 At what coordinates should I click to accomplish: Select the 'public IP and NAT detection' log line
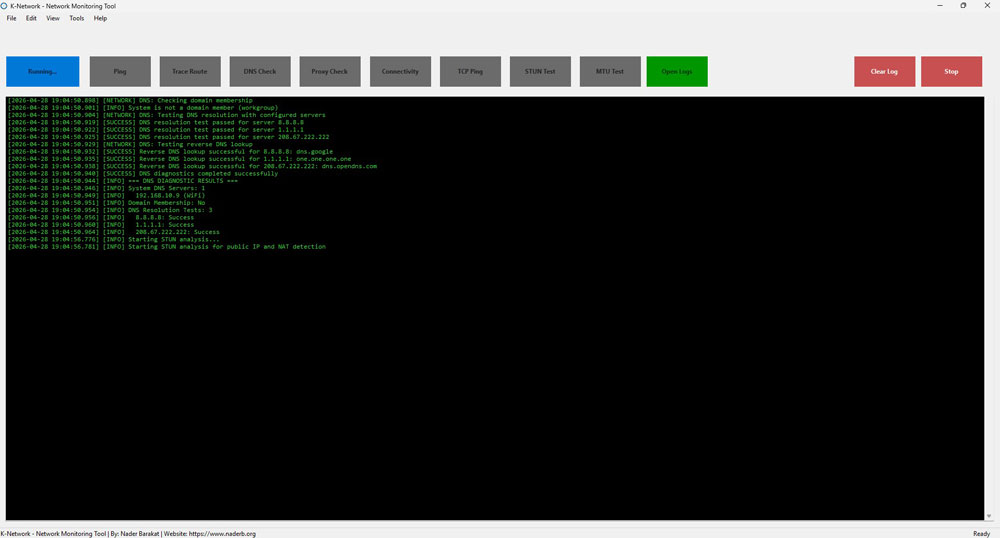(166, 247)
